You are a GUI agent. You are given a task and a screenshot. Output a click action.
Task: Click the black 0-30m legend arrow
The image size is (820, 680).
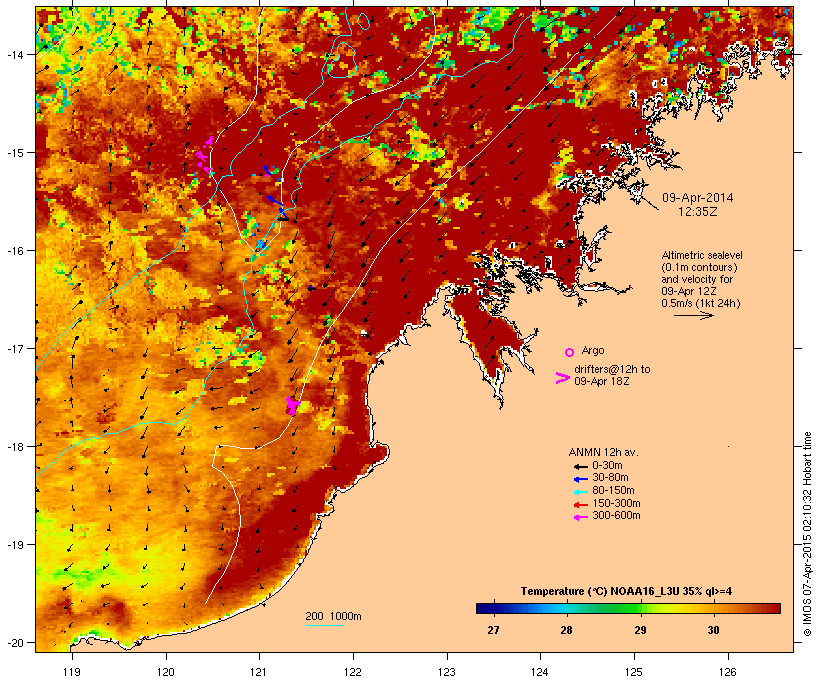(580, 467)
